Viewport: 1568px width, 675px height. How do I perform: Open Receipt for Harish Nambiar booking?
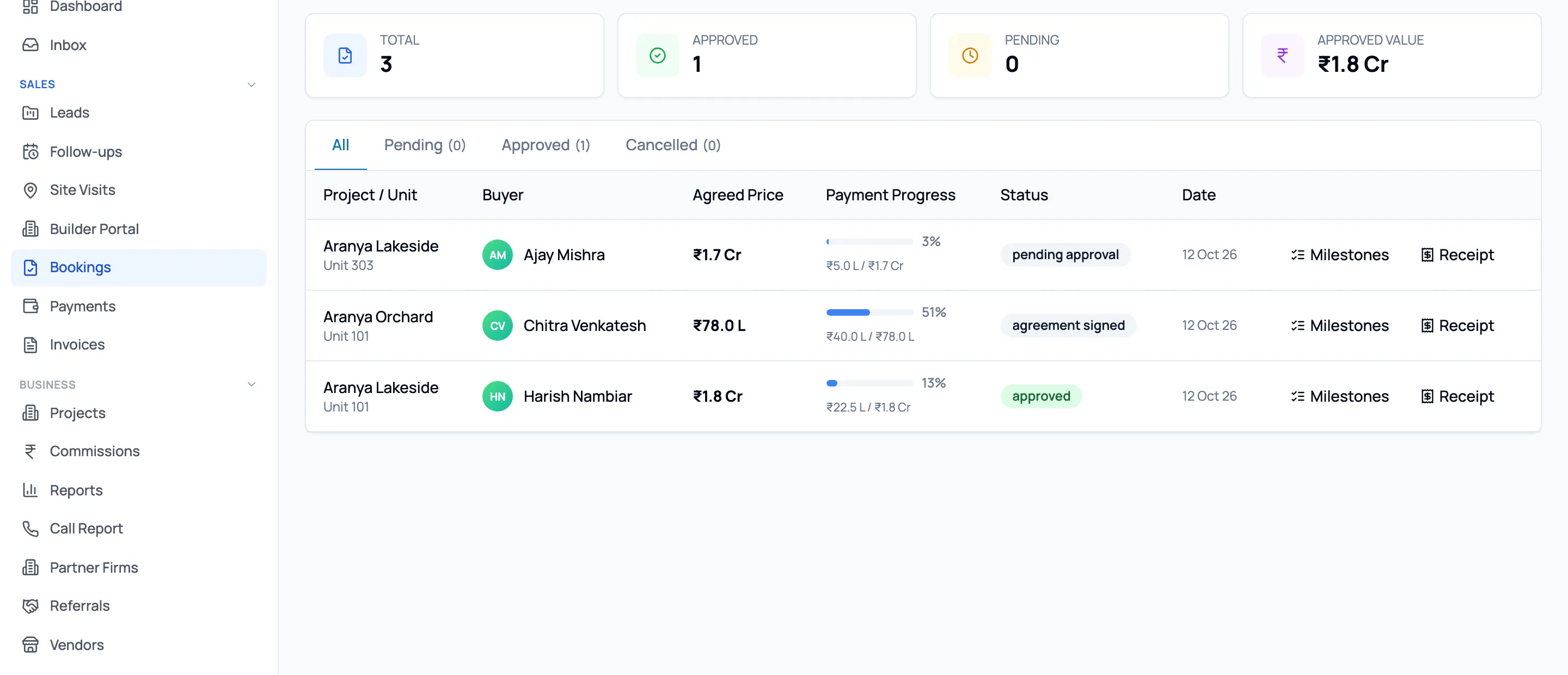click(x=1457, y=396)
